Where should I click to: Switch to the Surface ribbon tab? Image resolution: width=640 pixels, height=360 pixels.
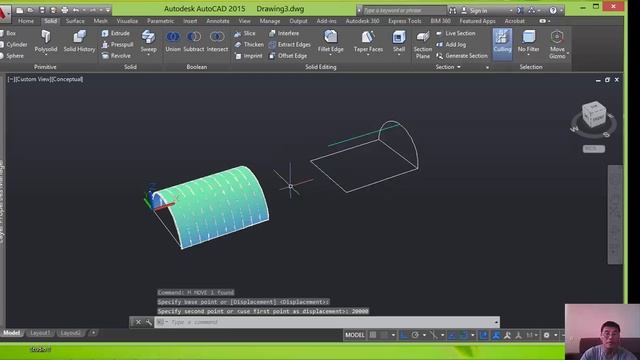coord(75,21)
